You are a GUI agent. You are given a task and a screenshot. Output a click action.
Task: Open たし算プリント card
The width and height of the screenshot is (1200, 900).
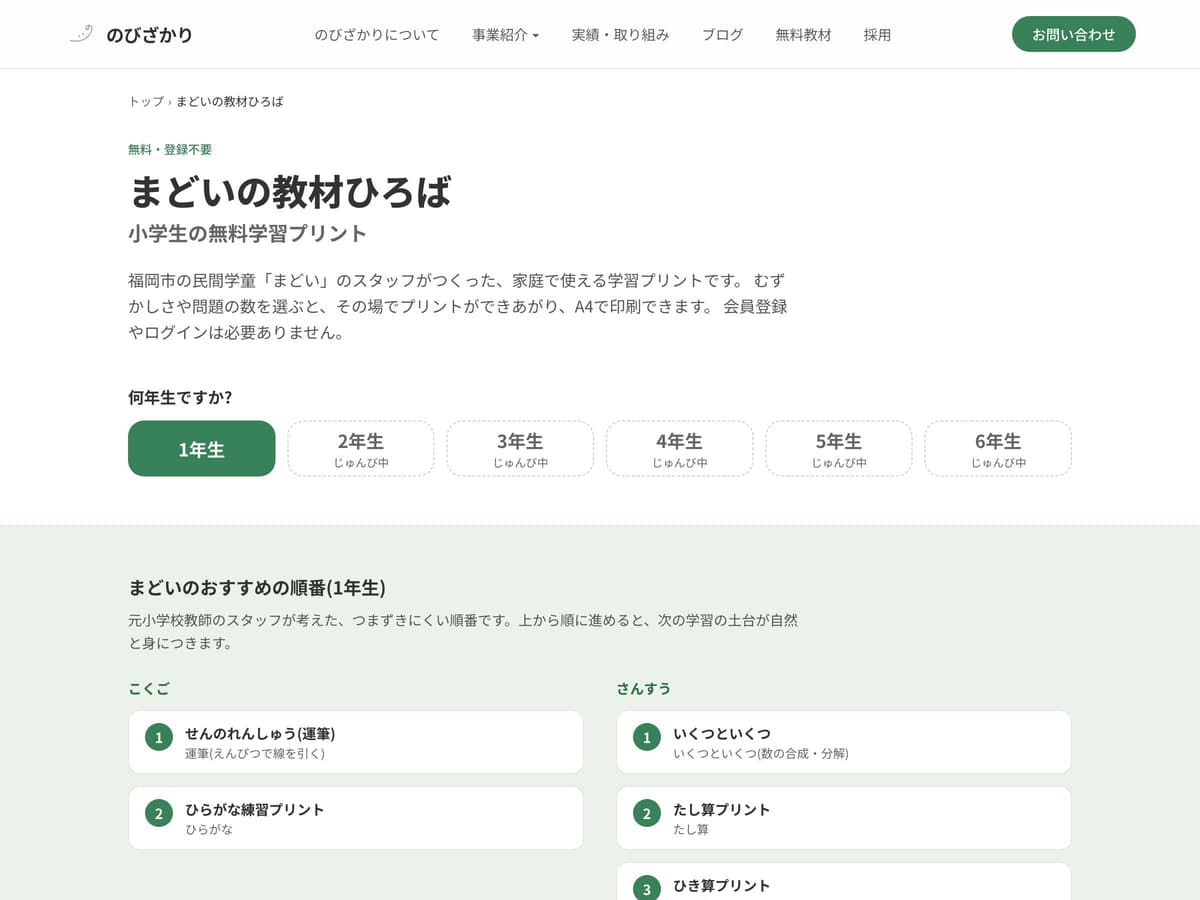click(844, 818)
